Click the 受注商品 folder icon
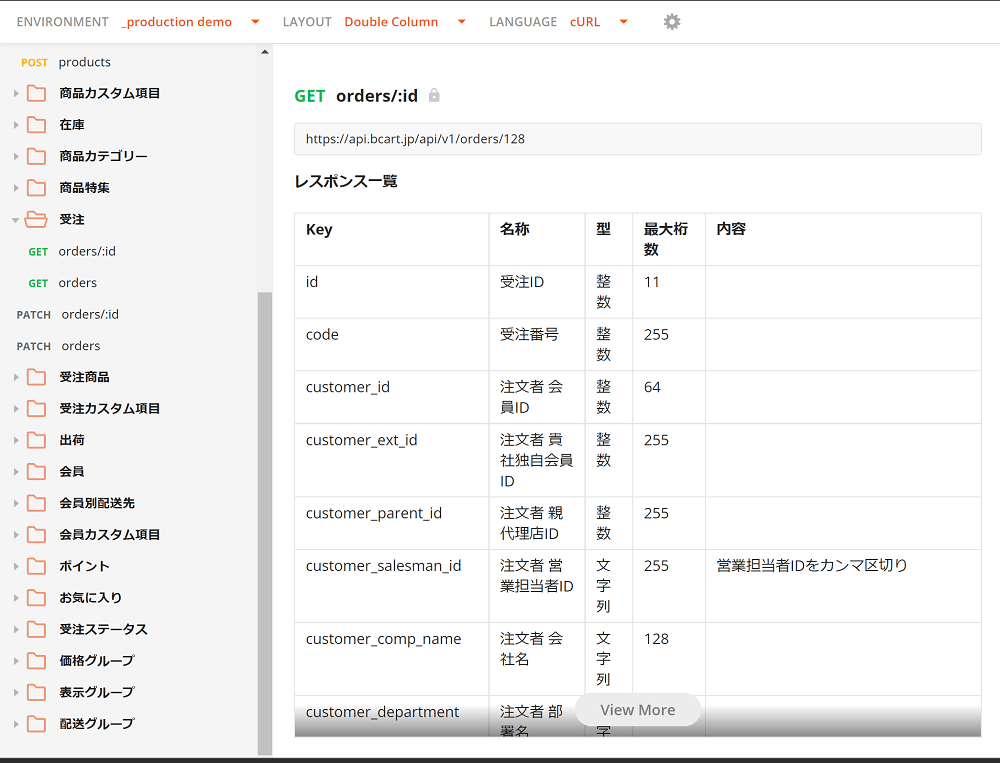This screenshot has height=763, width=1000. click(36, 377)
